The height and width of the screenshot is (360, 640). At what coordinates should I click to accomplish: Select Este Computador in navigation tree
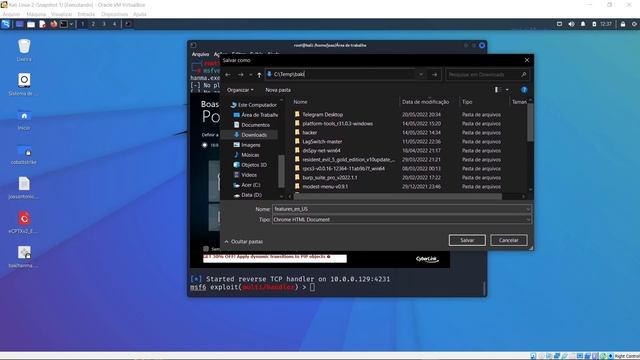(253, 105)
